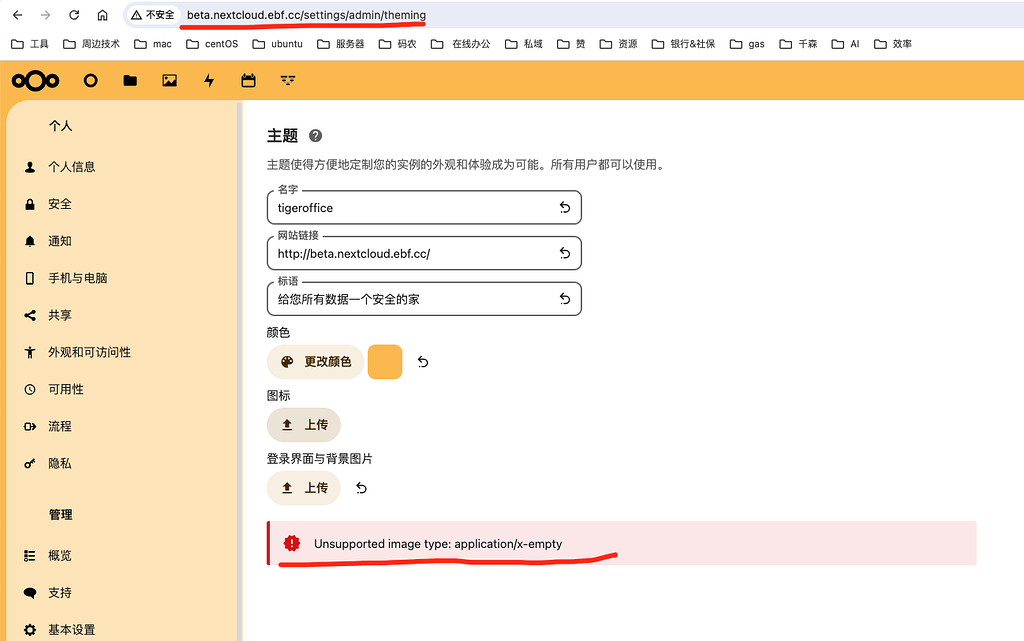Open the 共享 sidebar section
Screen dimensions: 1024x641
tap(60, 315)
